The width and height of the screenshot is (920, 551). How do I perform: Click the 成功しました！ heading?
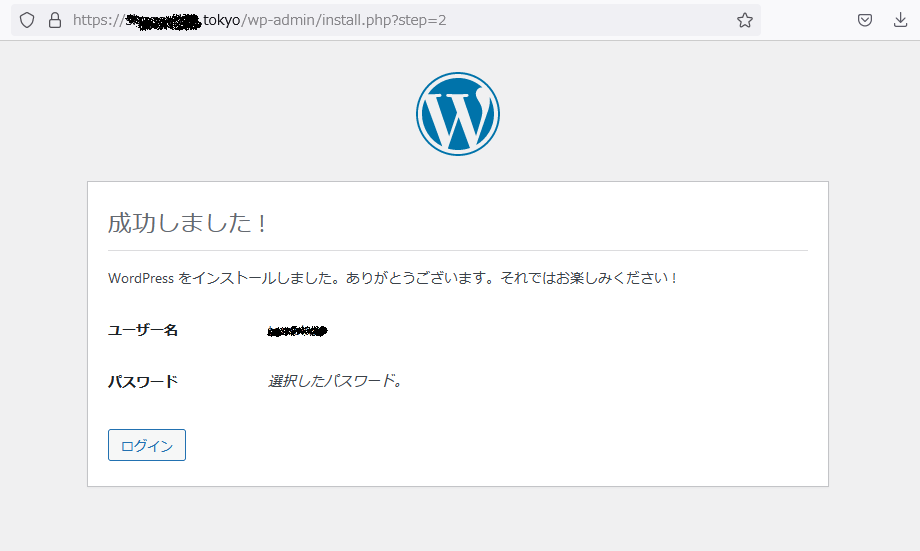[x=188, y=223]
